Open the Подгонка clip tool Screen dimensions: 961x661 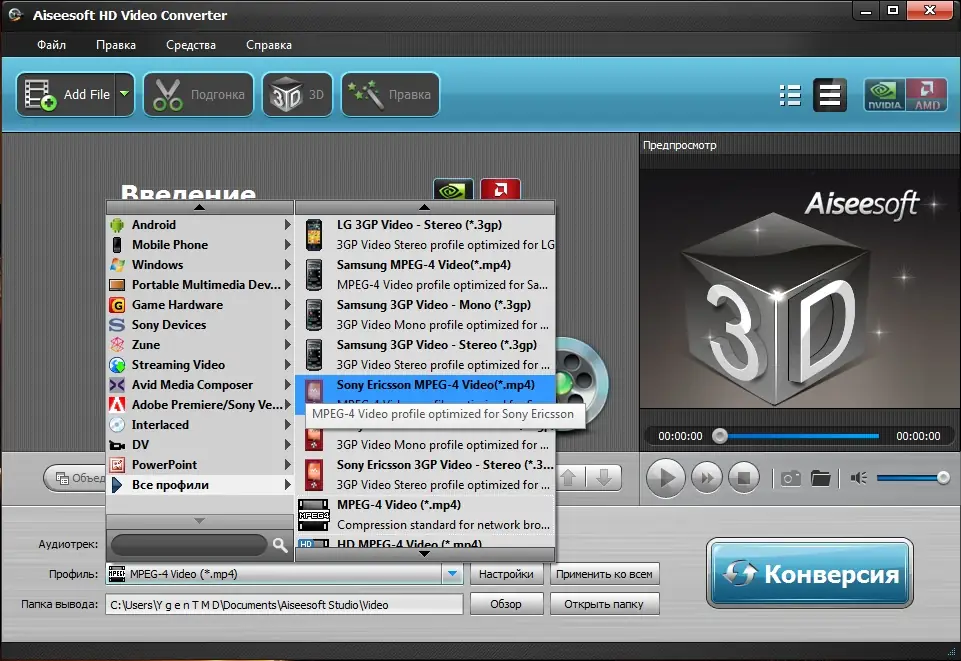(199, 94)
